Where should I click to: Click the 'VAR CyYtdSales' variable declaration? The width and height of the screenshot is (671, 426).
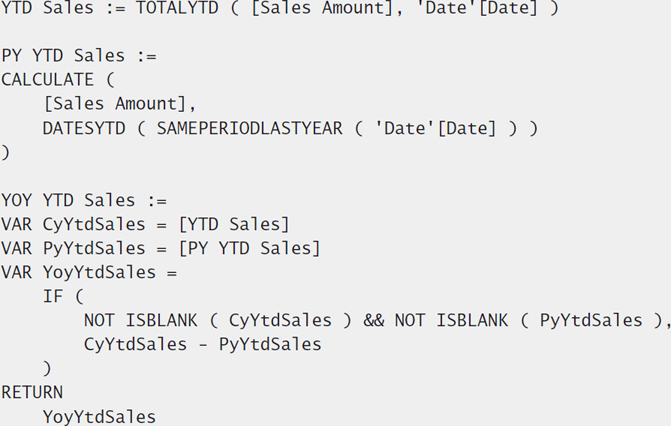(73, 225)
